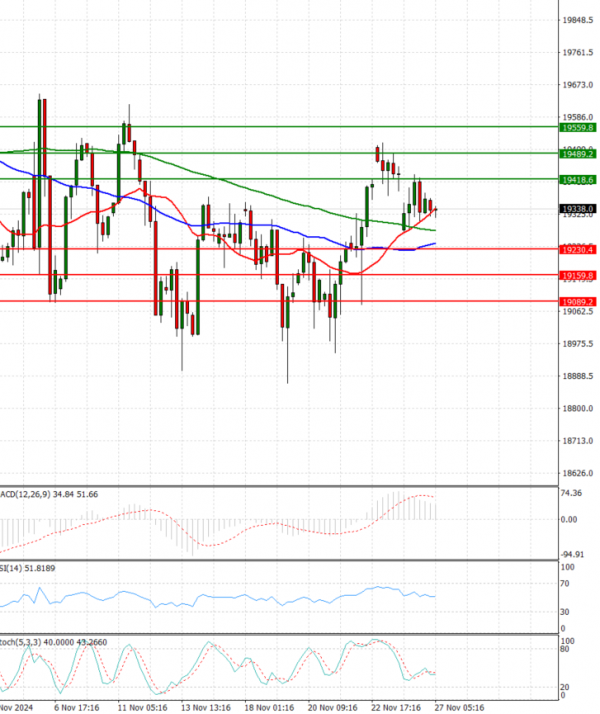Click the red 19230.4 support level tag
The image size is (600, 714).
578,250
